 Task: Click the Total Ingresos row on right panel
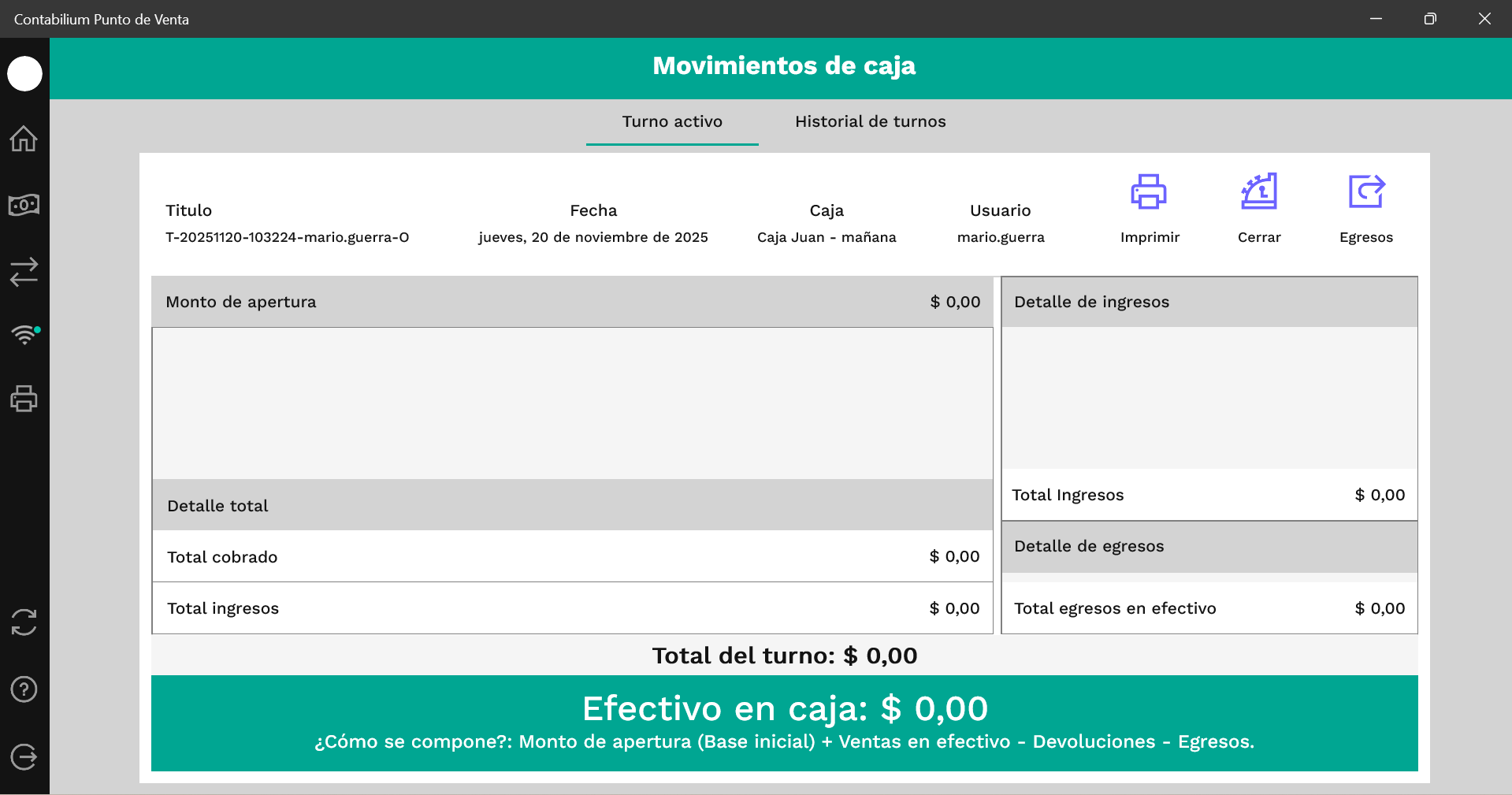(x=1209, y=495)
